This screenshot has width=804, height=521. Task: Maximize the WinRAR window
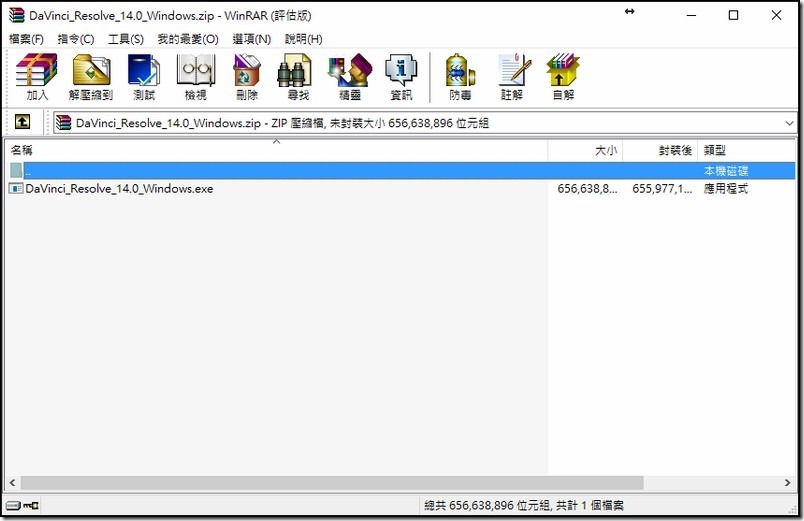(733, 15)
